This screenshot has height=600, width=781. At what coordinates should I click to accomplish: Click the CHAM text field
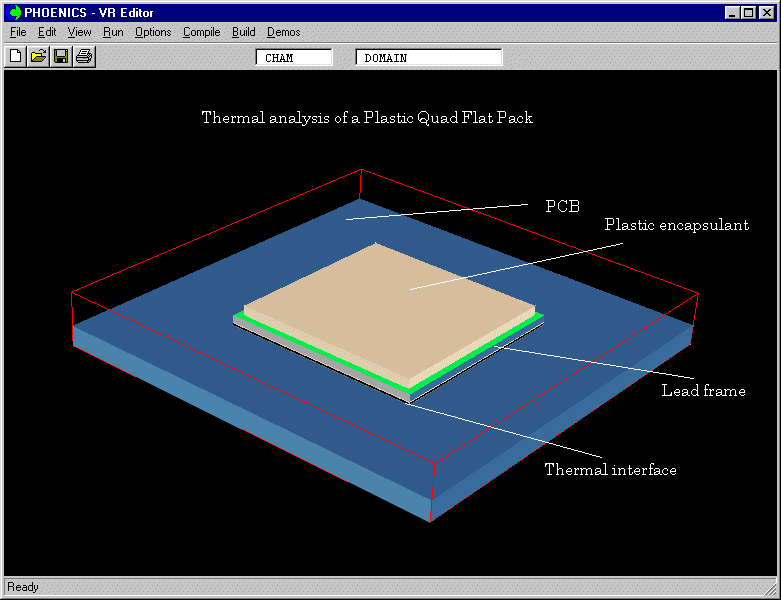294,58
